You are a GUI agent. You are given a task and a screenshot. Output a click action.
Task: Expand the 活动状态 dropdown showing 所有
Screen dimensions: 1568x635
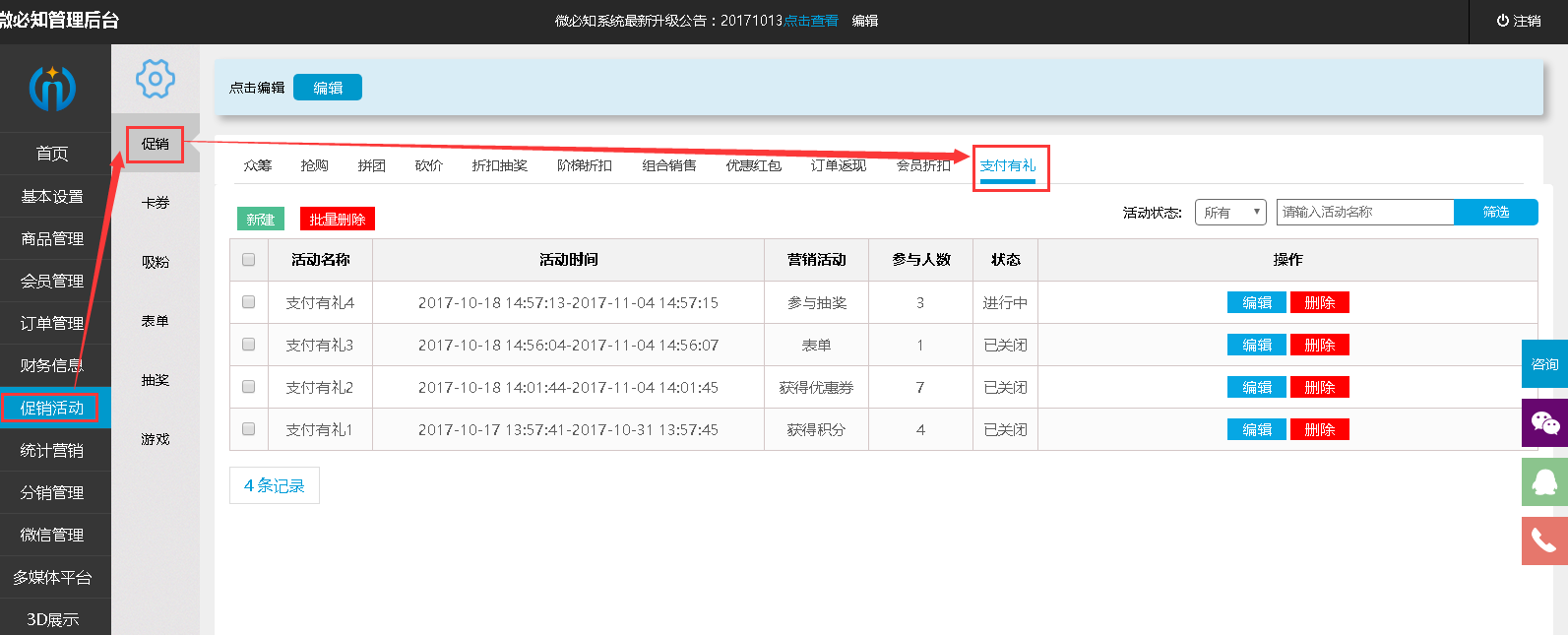pyautogui.click(x=1230, y=213)
